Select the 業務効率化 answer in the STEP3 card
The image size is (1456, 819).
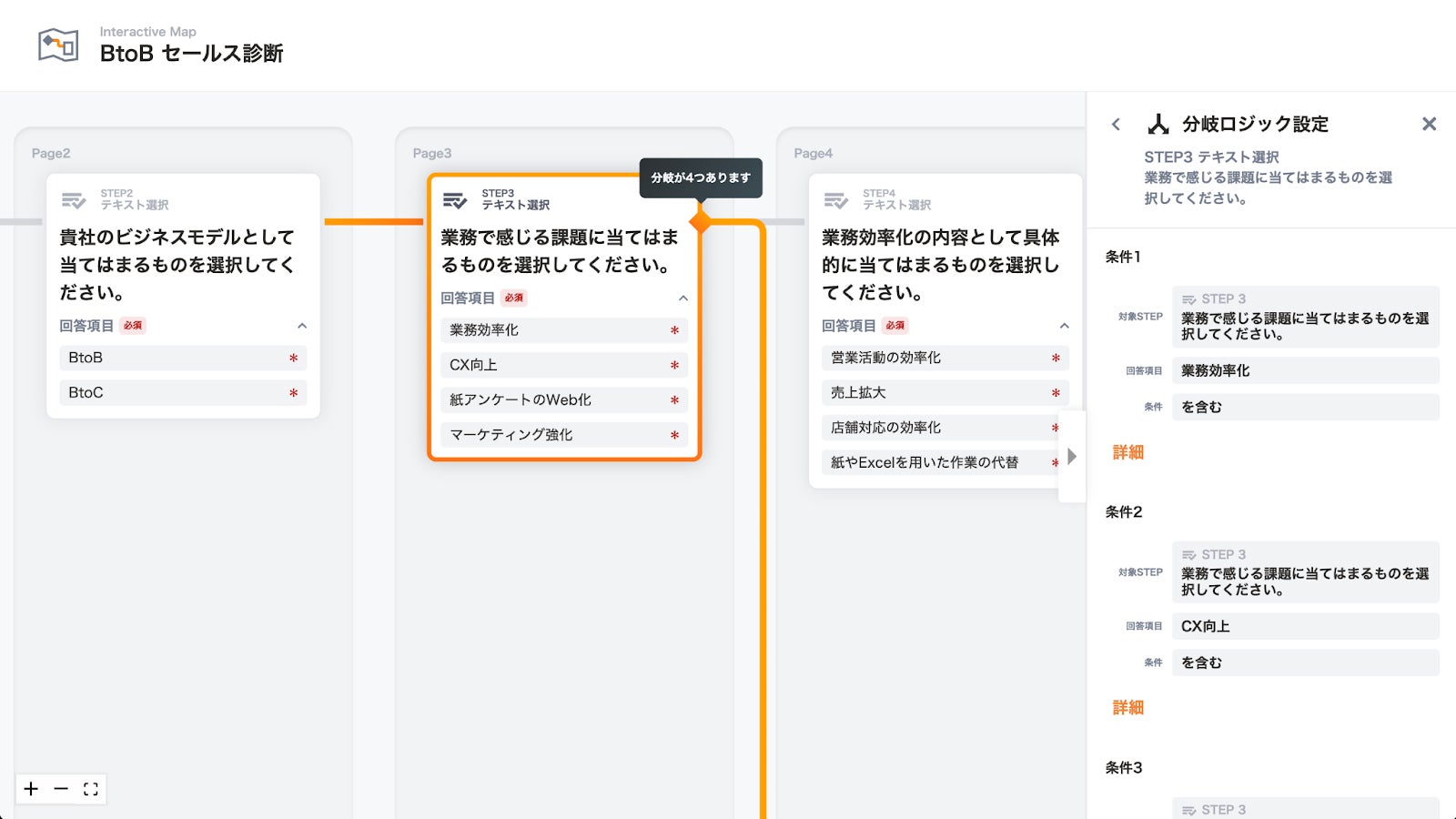[564, 330]
